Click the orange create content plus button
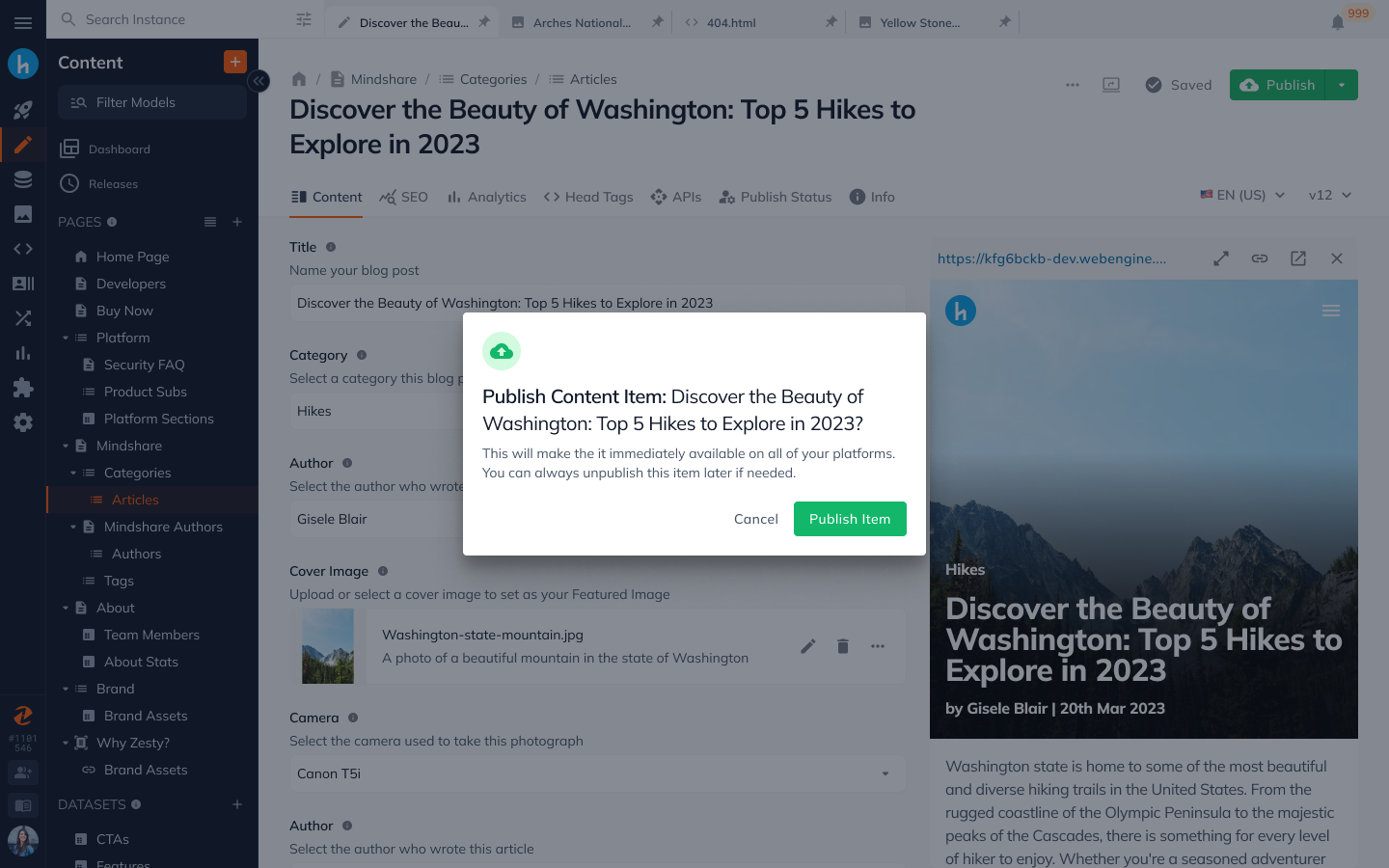Screen dimensions: 1389x868 tap(234, 62)
